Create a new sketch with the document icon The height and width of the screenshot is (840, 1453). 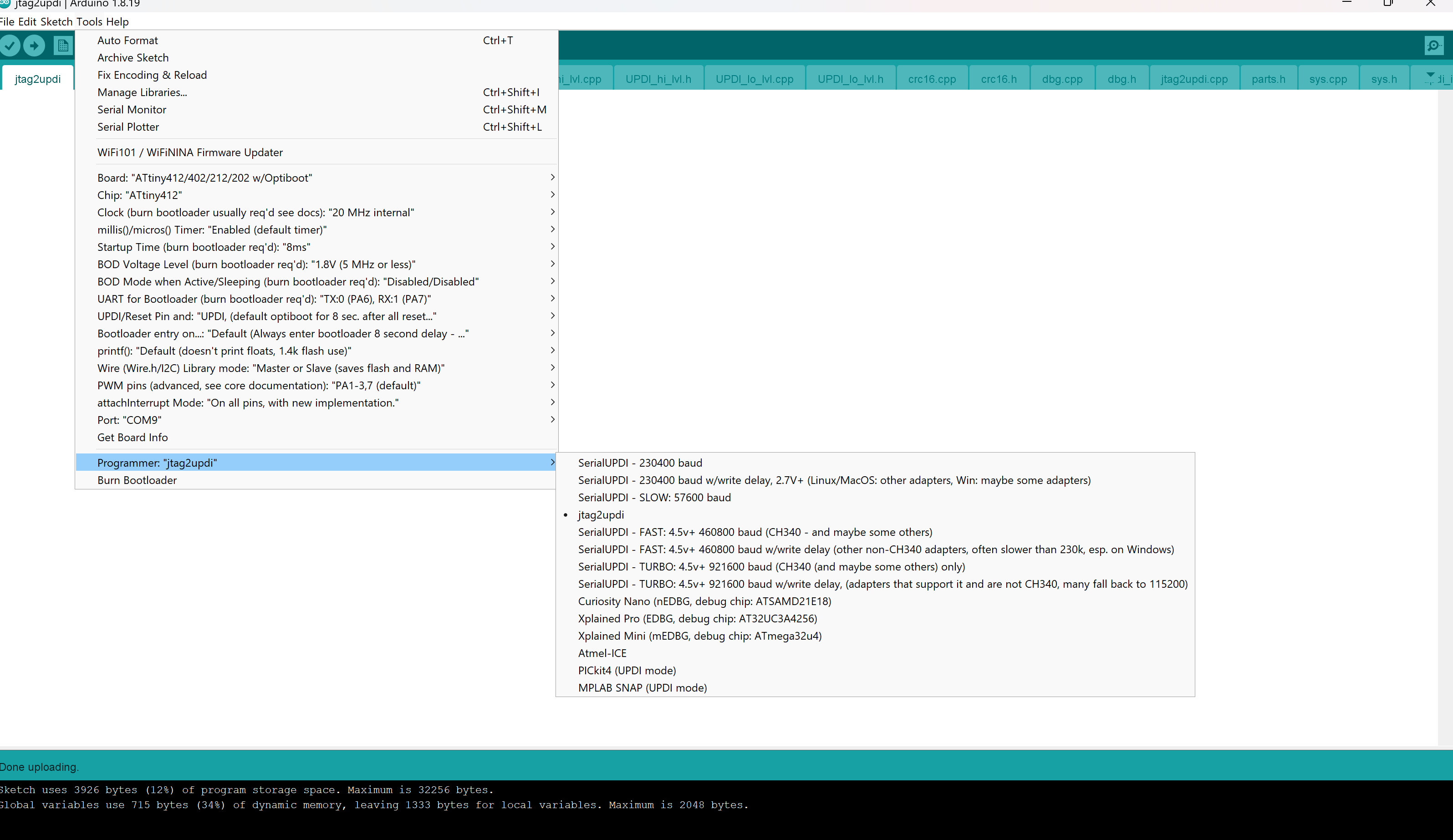(x=62, y=46)
